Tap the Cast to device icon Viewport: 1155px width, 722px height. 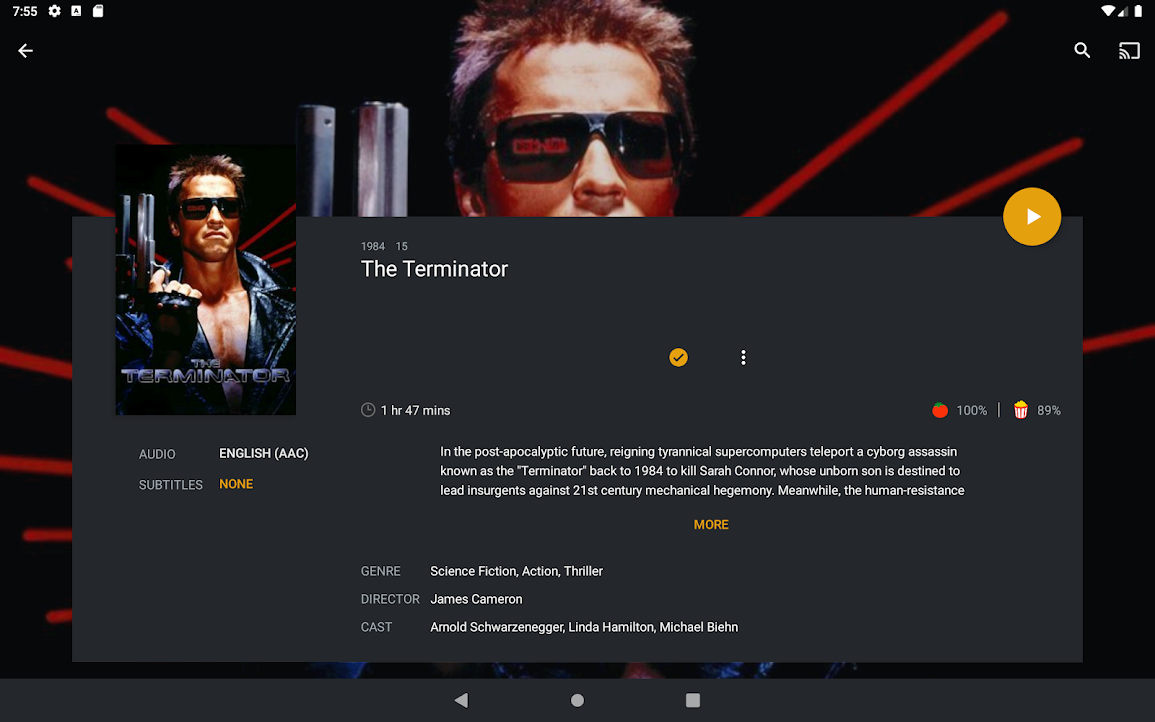click(x=1129, y=51)
